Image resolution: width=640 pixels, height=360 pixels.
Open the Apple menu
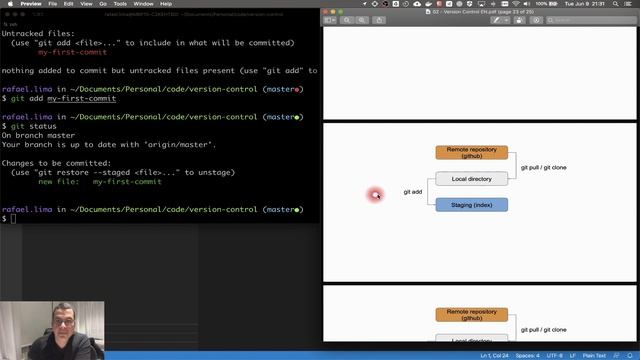(10, 4)
